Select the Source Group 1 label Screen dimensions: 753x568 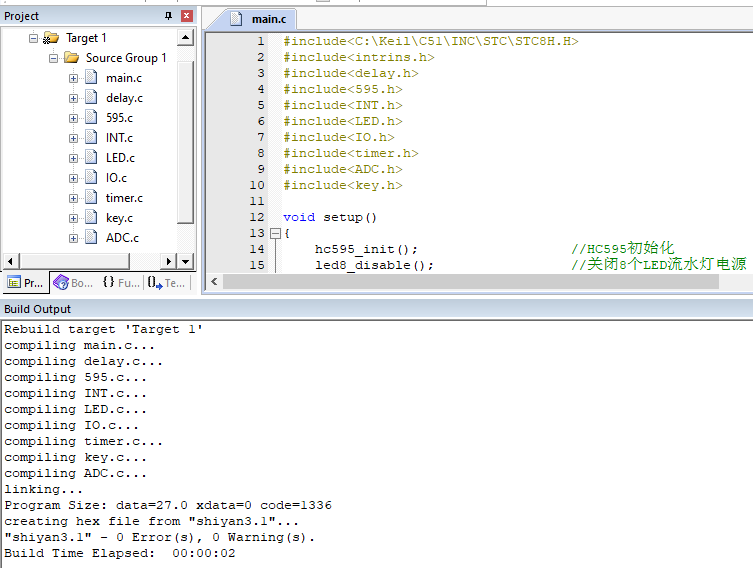pos(126,58)
